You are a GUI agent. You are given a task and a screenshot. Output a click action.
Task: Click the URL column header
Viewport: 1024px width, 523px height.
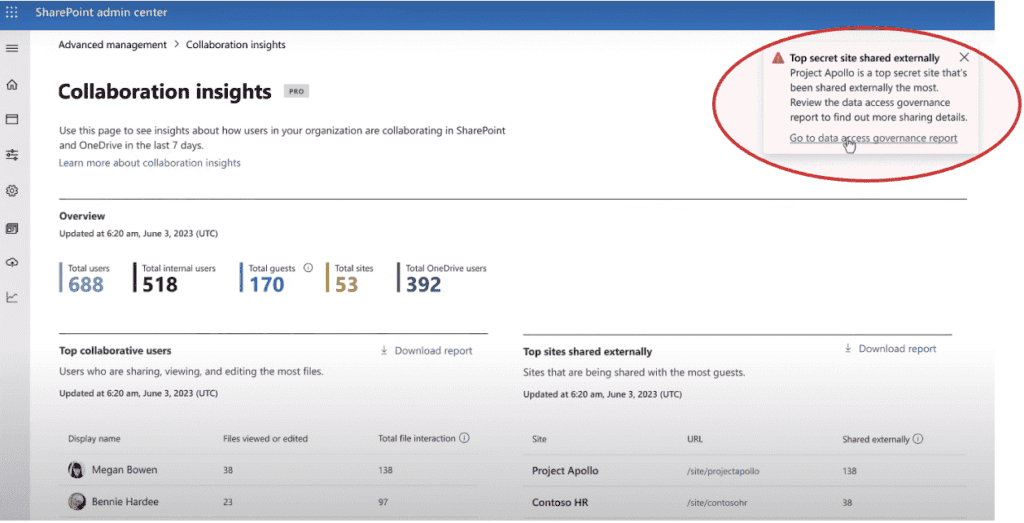click(695, 439)
